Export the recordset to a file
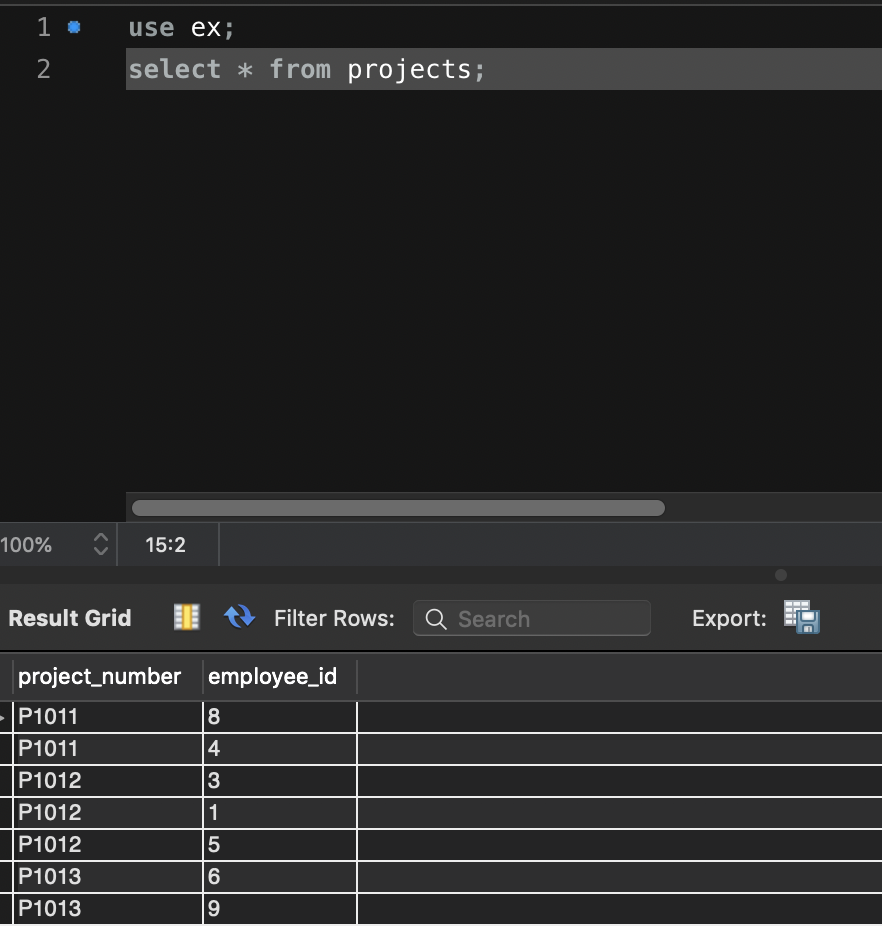882x926 pixels. point(802,617)
